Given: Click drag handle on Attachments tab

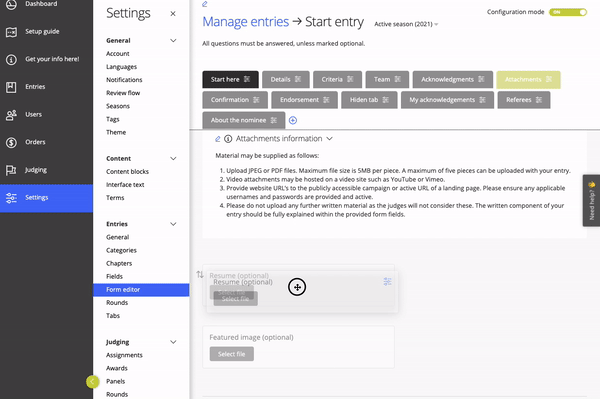Looking at the screenshot, I should pyautogui.click(x=549, y=79).
